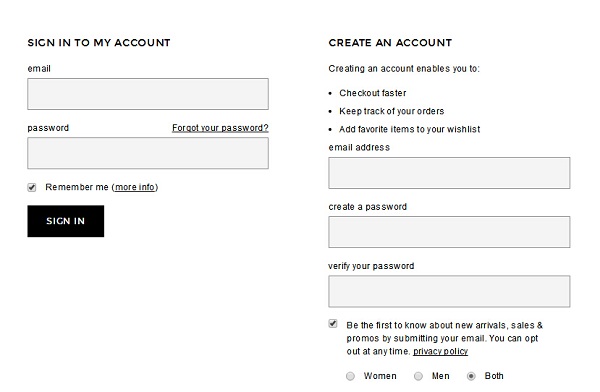Click the Women label text
600x392 pixels.
(380, 376)
